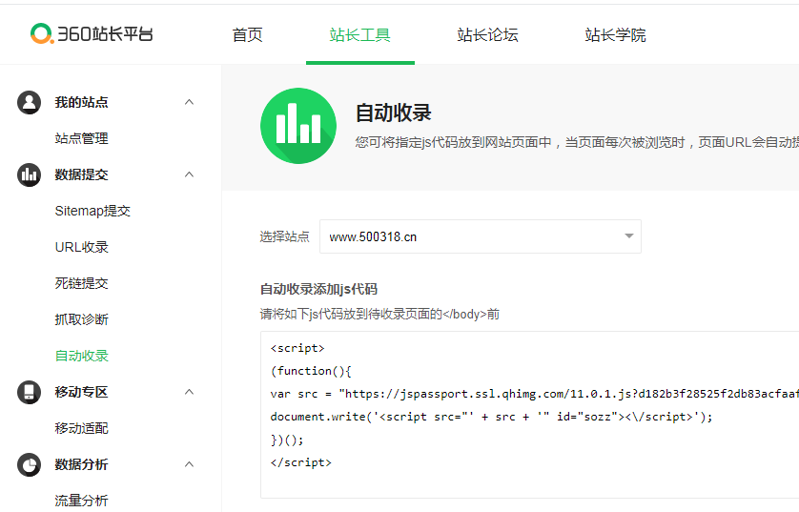Open URL收录 in the sidebar

pyautogui.click(x=82, y=247)
